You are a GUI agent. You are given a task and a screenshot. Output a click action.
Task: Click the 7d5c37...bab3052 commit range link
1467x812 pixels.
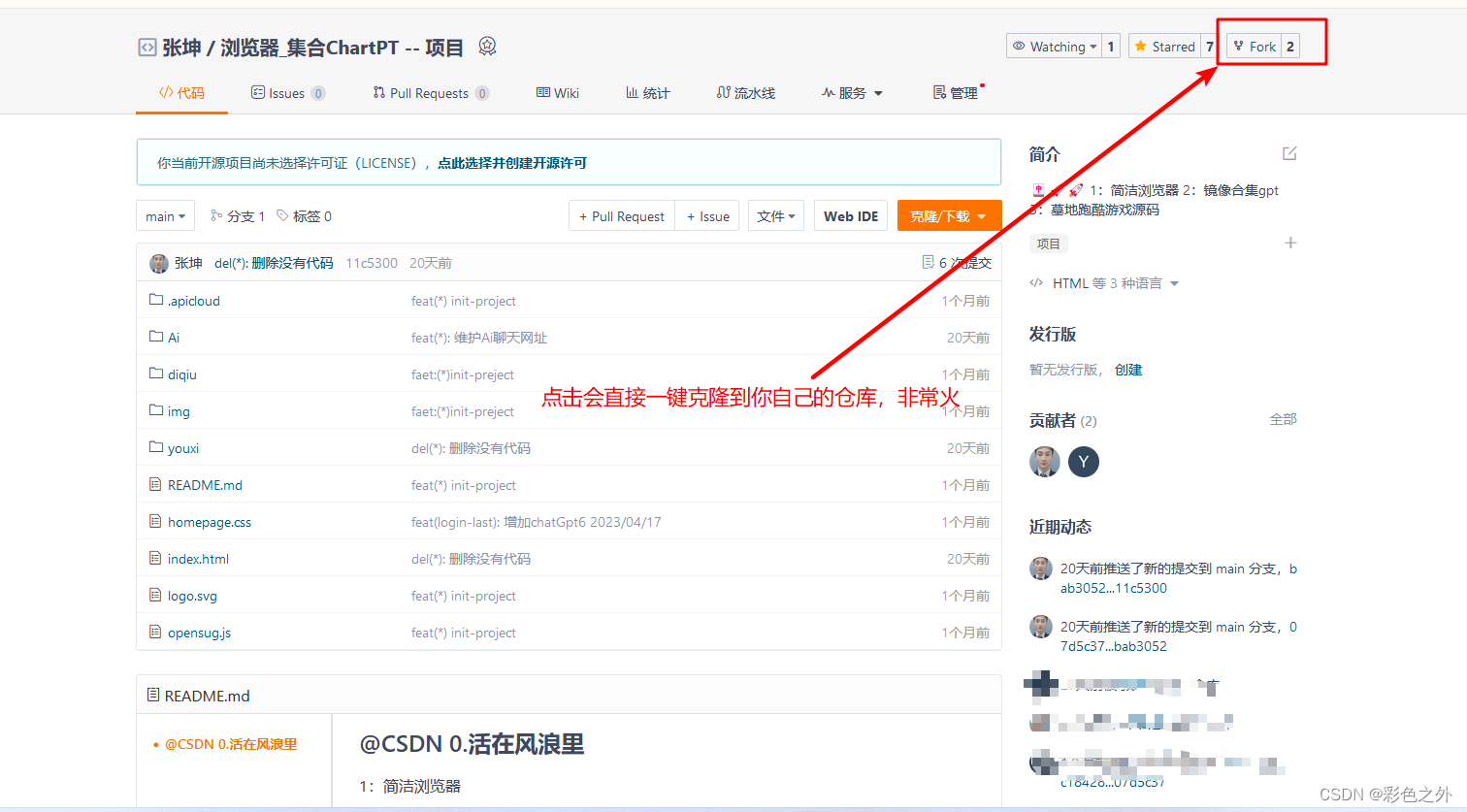(x=1114, y=646)
